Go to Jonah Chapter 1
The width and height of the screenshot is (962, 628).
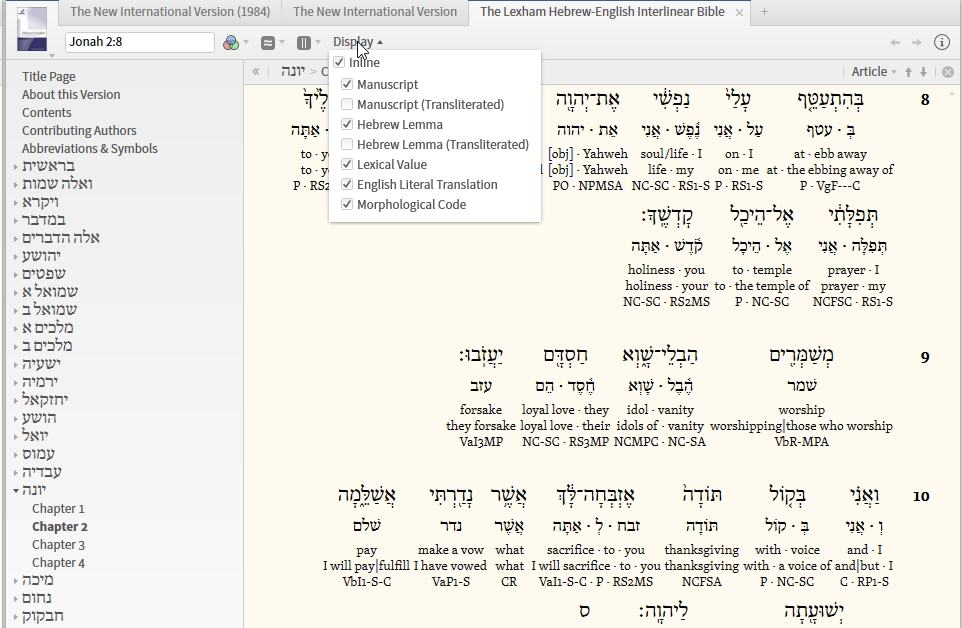coord(58,509)
